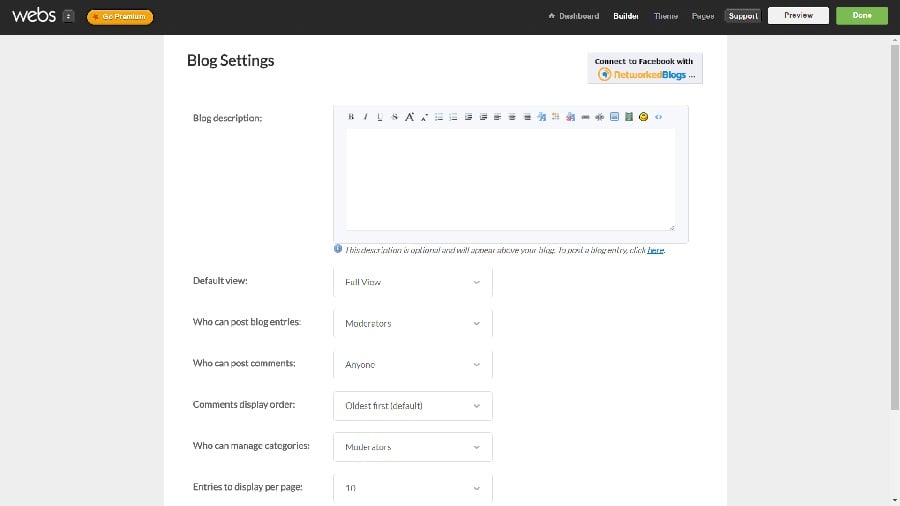Click the green Done button
This screenshot has height=506, width=900.
tap(862, 16)
